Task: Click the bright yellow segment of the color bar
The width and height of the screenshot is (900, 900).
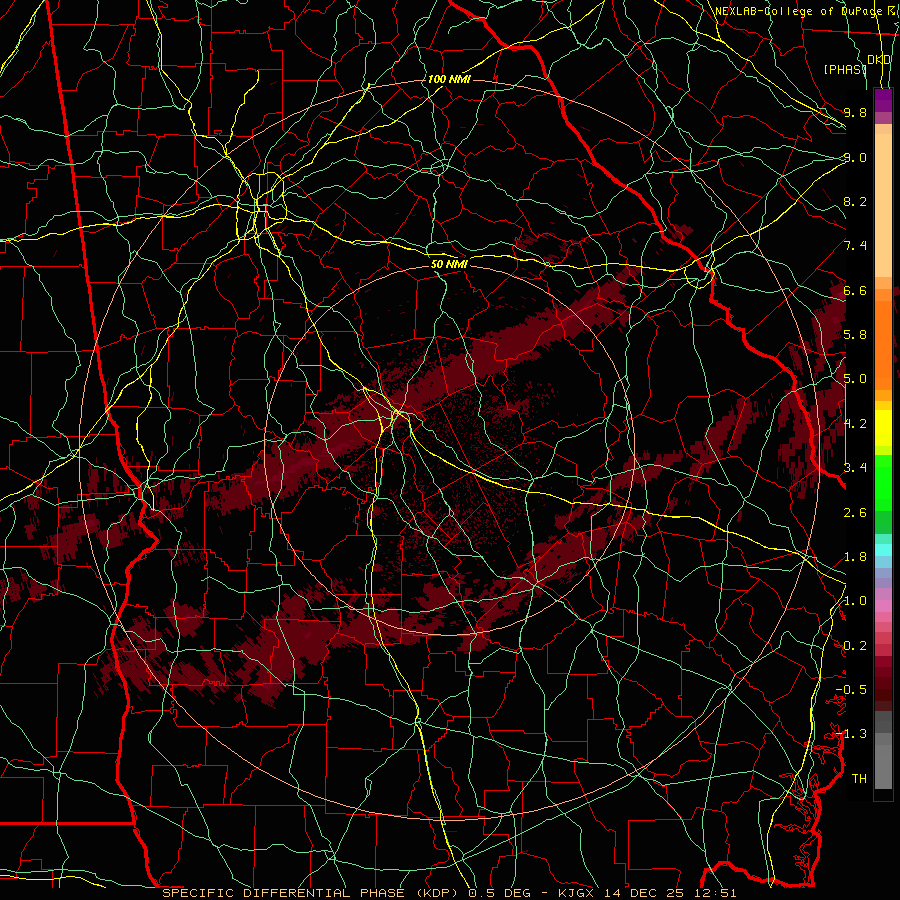Action: click(883, 428)
